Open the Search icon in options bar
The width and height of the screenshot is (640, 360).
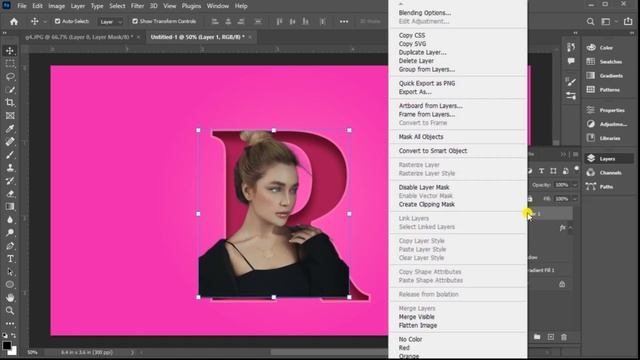(590, 22)
